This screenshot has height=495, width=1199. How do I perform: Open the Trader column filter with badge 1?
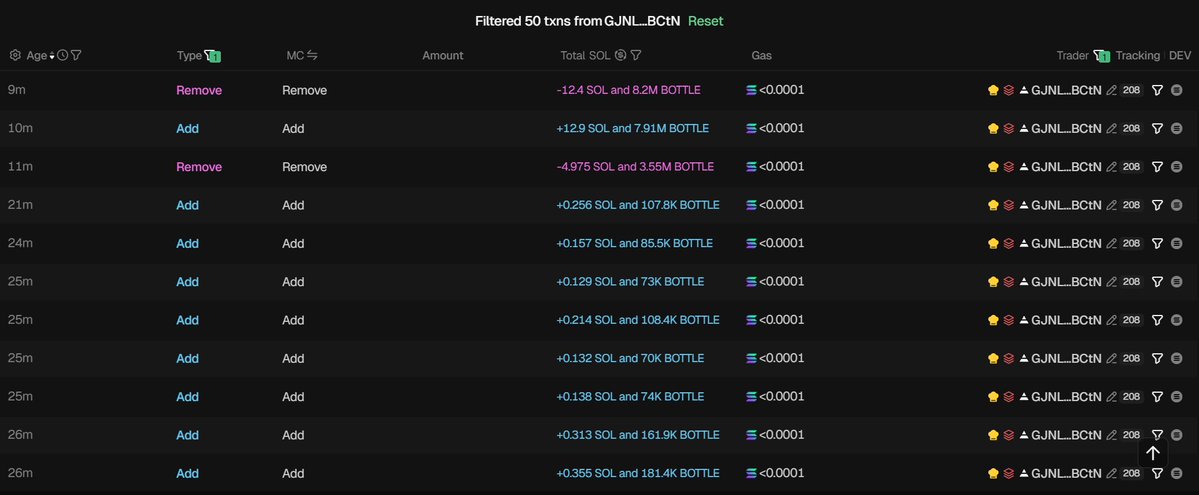point(1101,56)
